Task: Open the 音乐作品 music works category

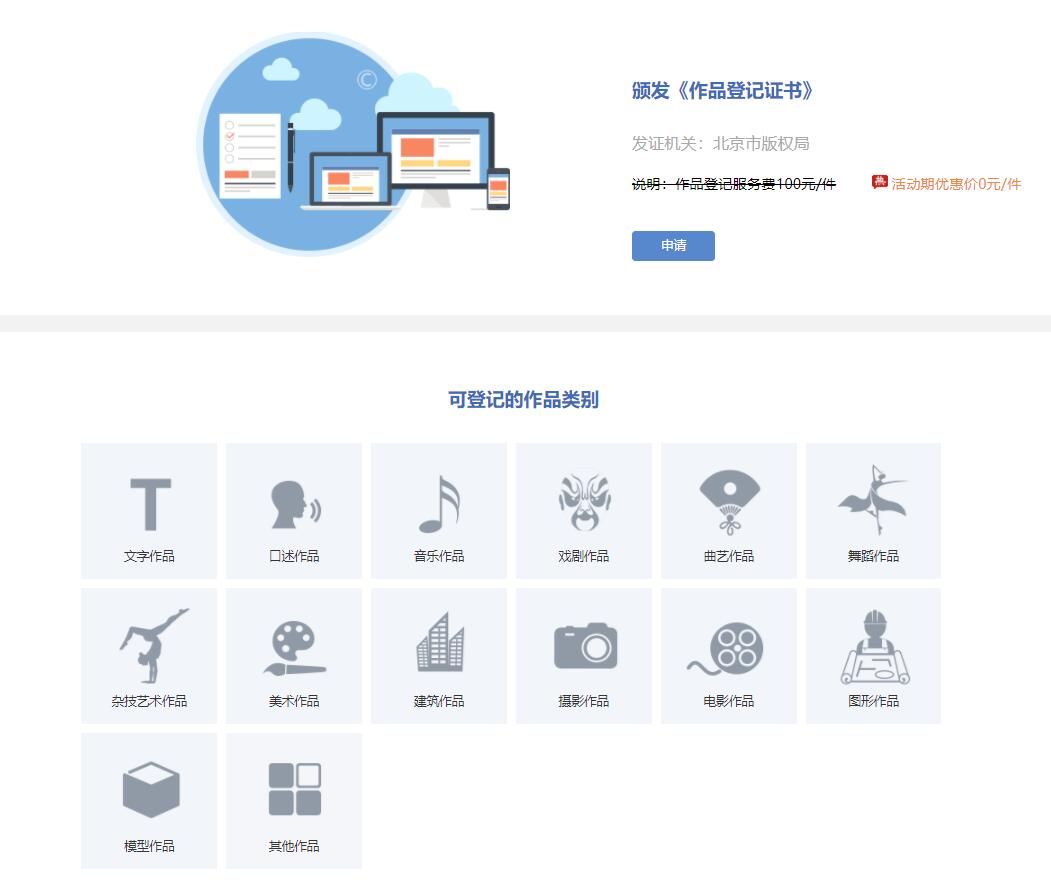Action: tap(438, 510)
